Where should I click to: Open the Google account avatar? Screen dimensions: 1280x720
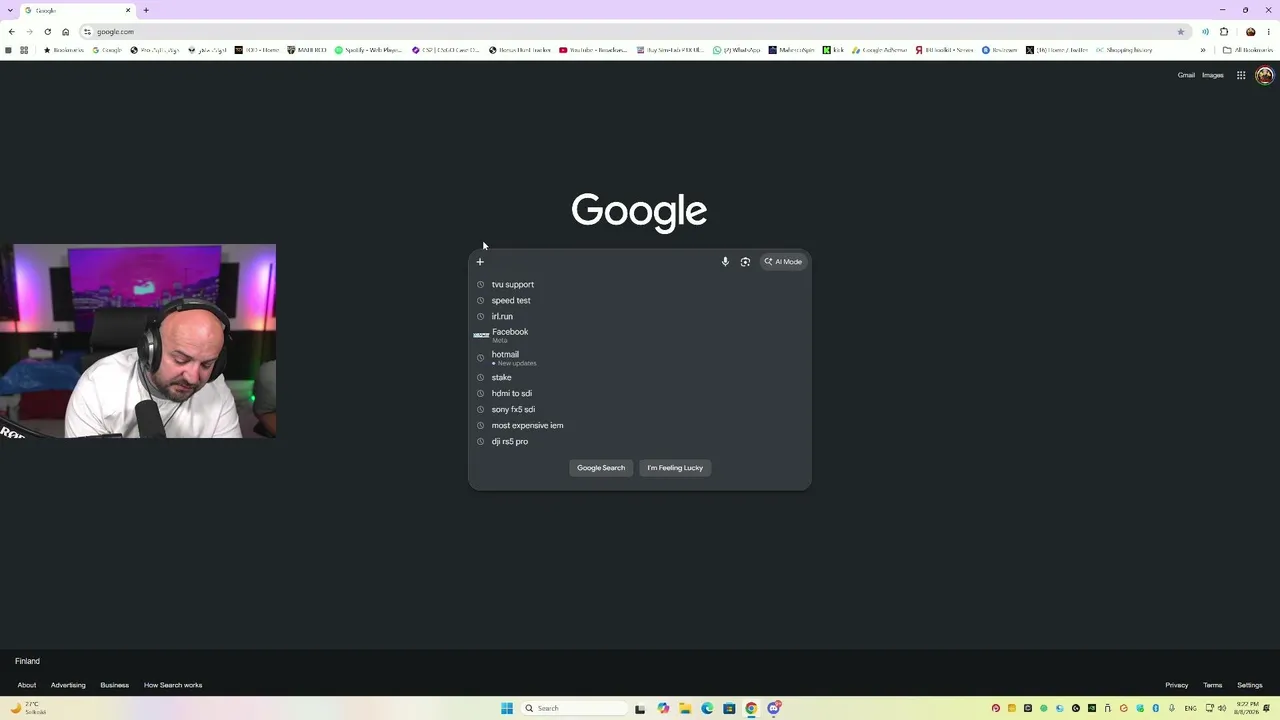tap(1264, 75)
